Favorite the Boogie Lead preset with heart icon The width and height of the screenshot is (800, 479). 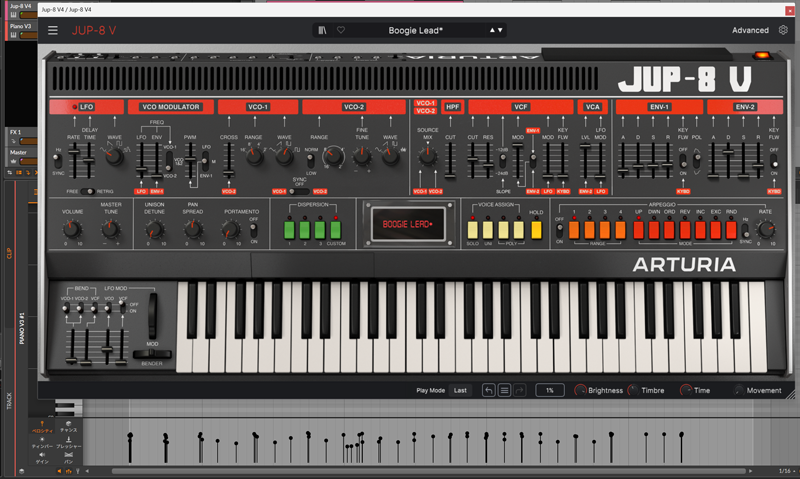click(341, 30)
